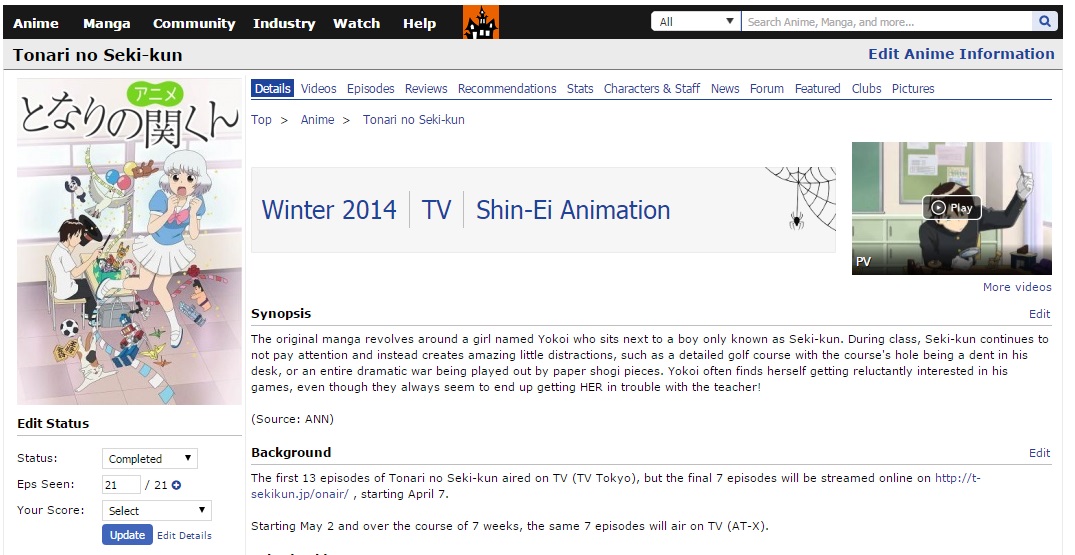Screen dimensions: 1075x555
Task: Open the Recommendations tab
Action: 507,88
